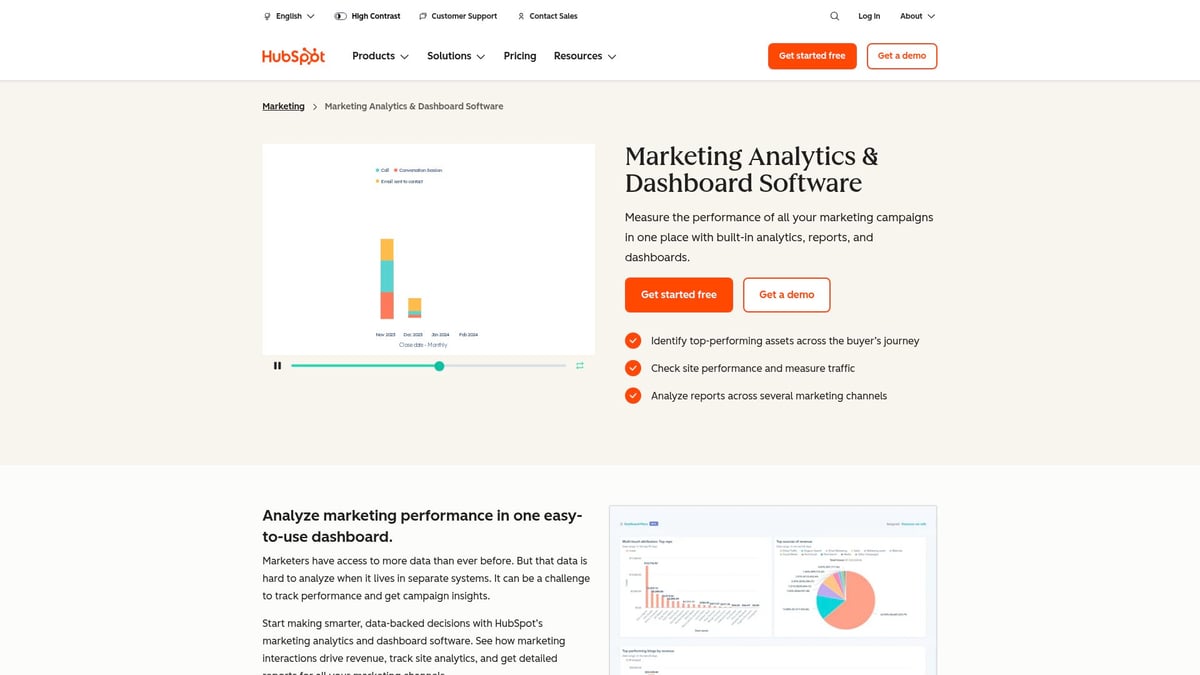Click the animation progress slider handle

[439, 366]
